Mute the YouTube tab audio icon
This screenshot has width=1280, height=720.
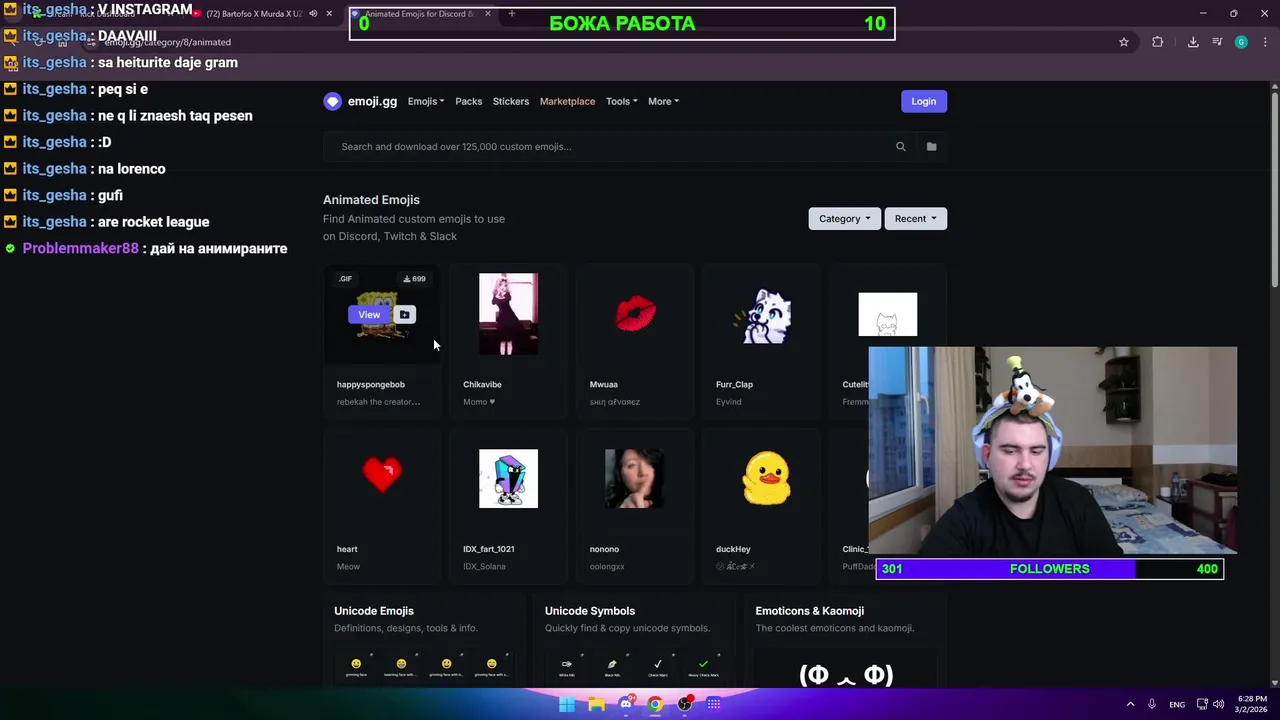(313, 14)
